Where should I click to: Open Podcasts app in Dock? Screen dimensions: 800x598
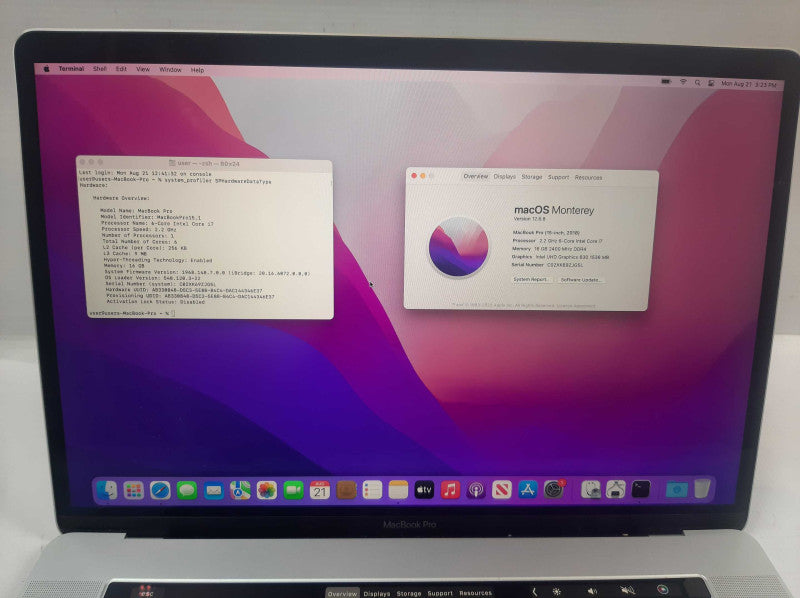(476, 490)
